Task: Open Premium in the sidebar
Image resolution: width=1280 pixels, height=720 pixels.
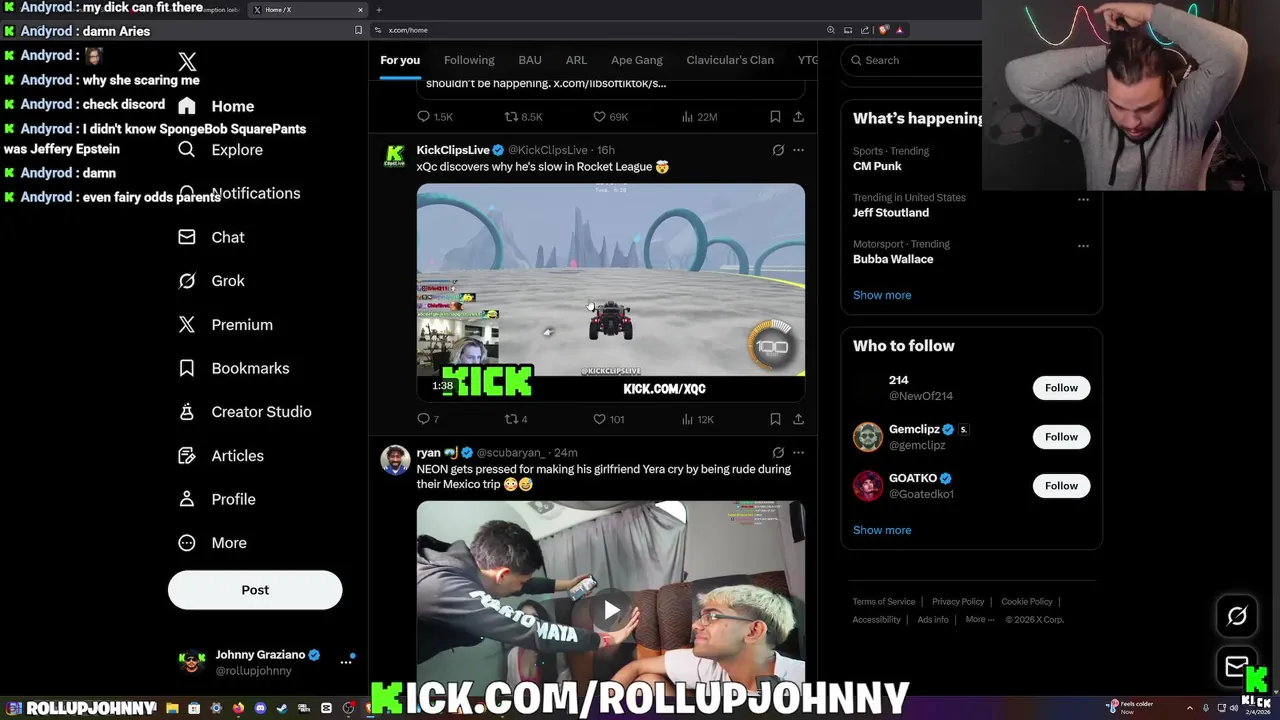Action: coord(225,325)
